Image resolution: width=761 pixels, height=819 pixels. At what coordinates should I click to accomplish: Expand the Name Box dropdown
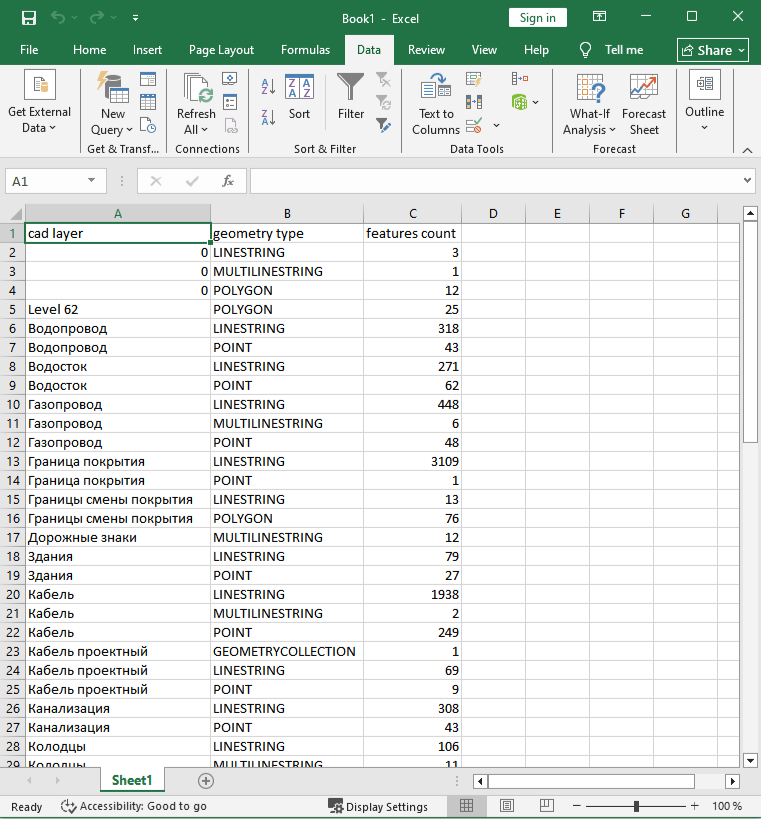click(x=91, y=181)
